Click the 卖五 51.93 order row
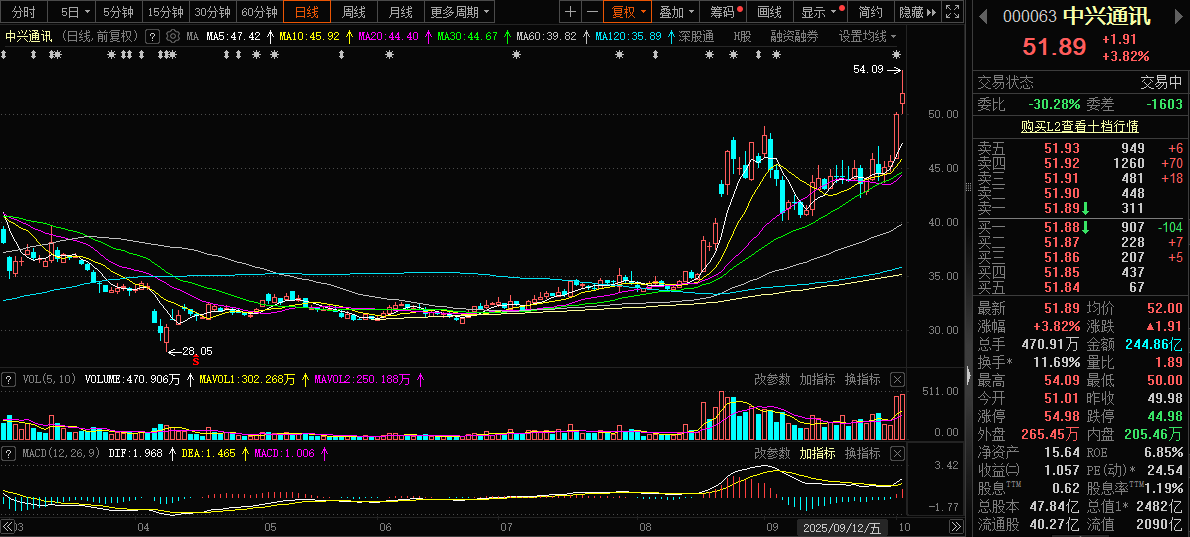The height and width of the screenshot is (537, 1190). [x=1081, y=148]
